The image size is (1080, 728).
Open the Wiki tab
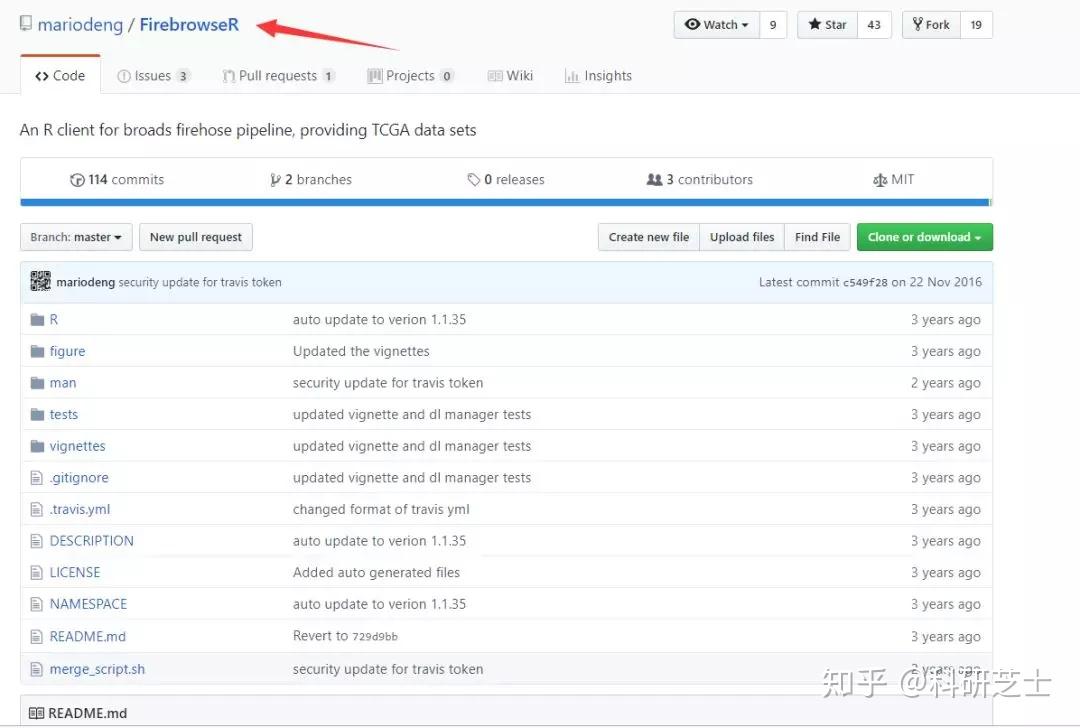tap(511, 75)
